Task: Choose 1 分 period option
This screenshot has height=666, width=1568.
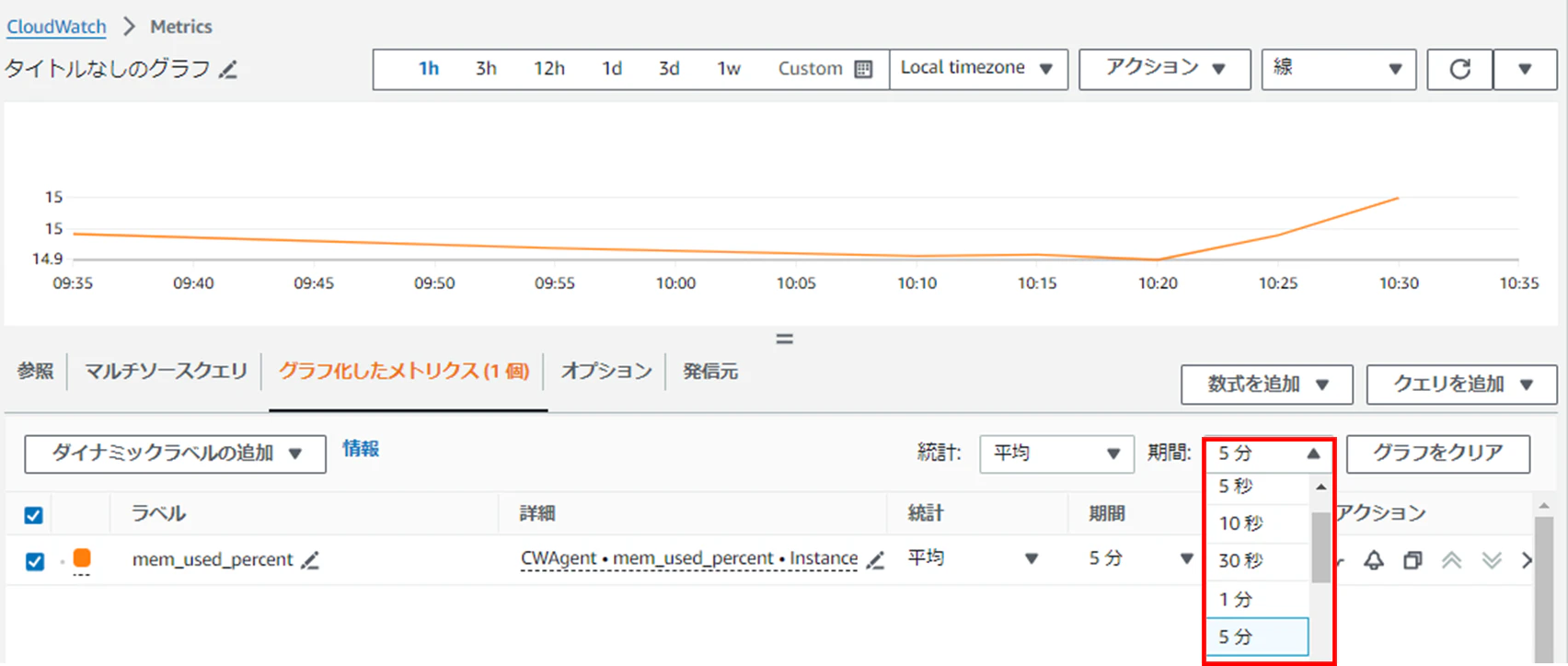Action: [x=1257, y=600]
